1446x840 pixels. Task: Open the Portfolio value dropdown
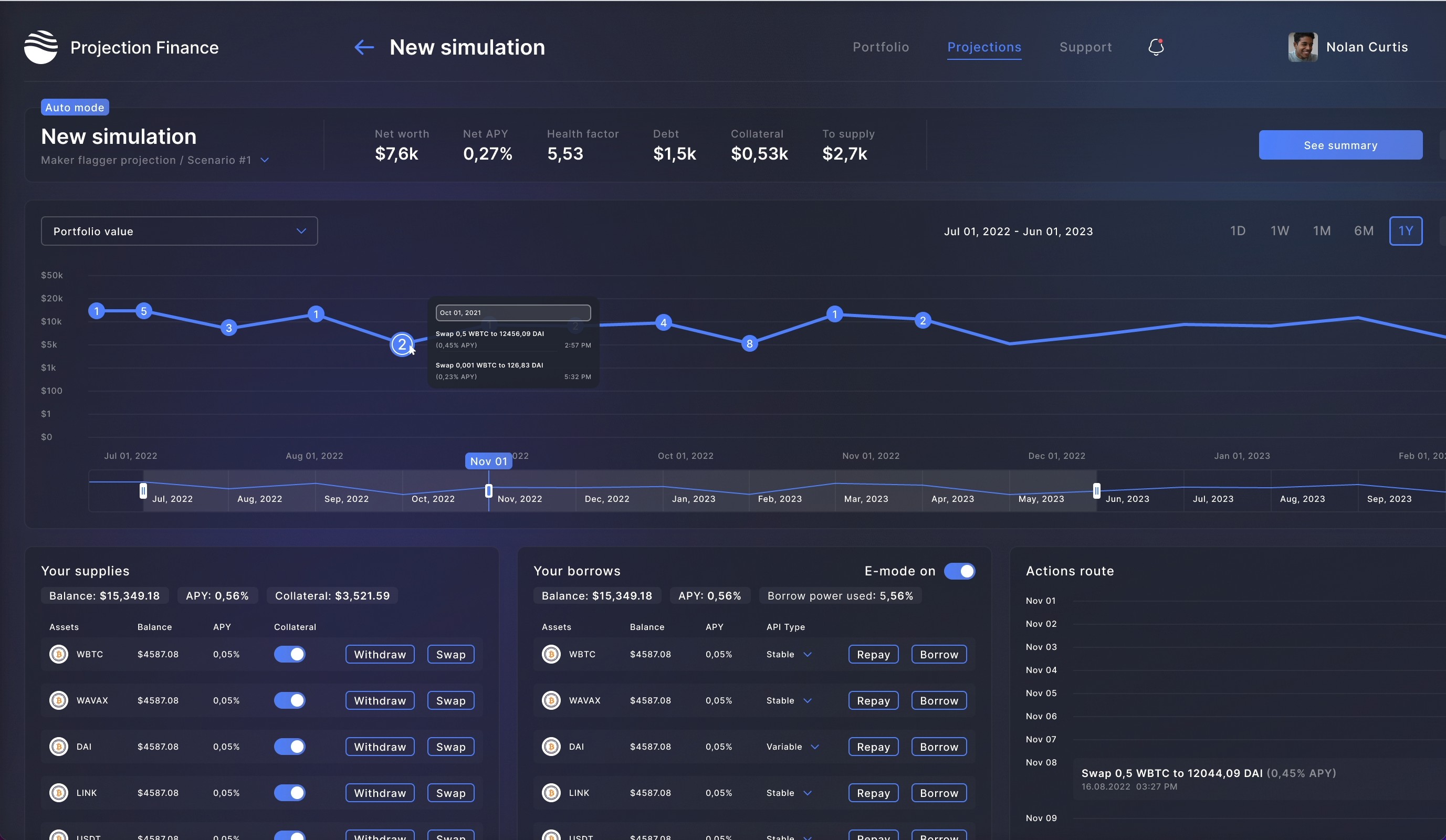(179, 231)
